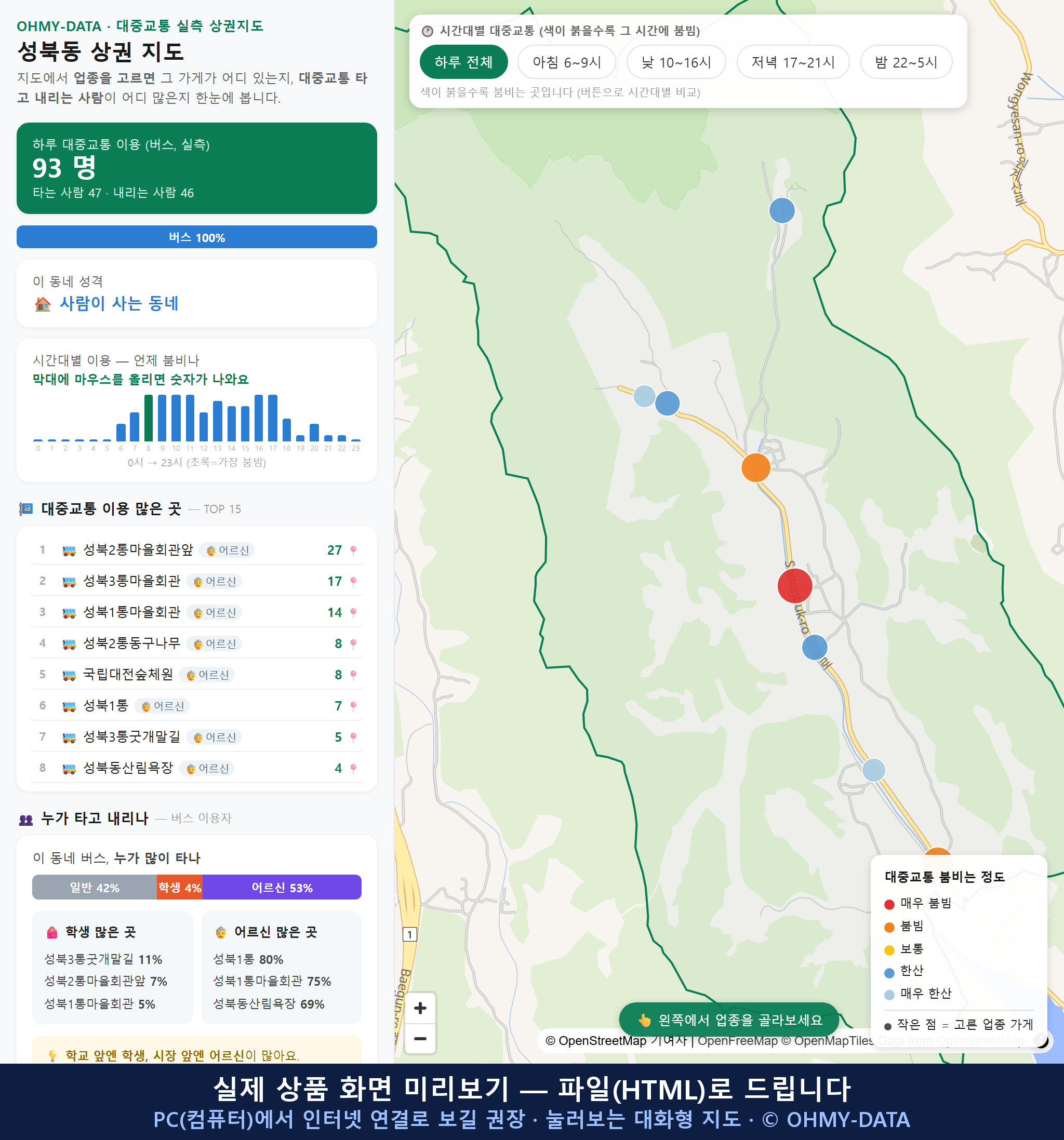Click the 93 명 daily ridership card
Image resolution: width=1064 pixels, height=1140 pixels.
click(196, 168)
